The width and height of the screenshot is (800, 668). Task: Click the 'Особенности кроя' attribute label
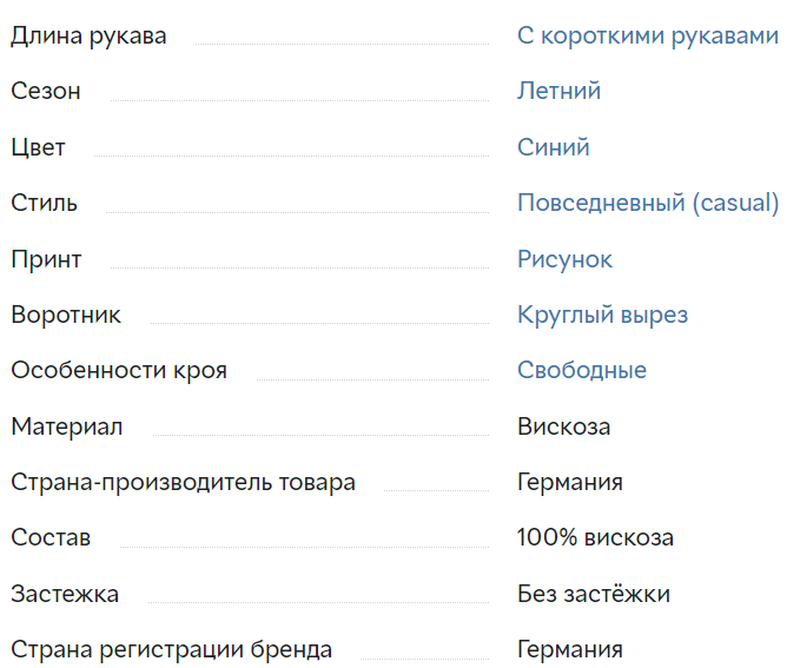(119, 371)
